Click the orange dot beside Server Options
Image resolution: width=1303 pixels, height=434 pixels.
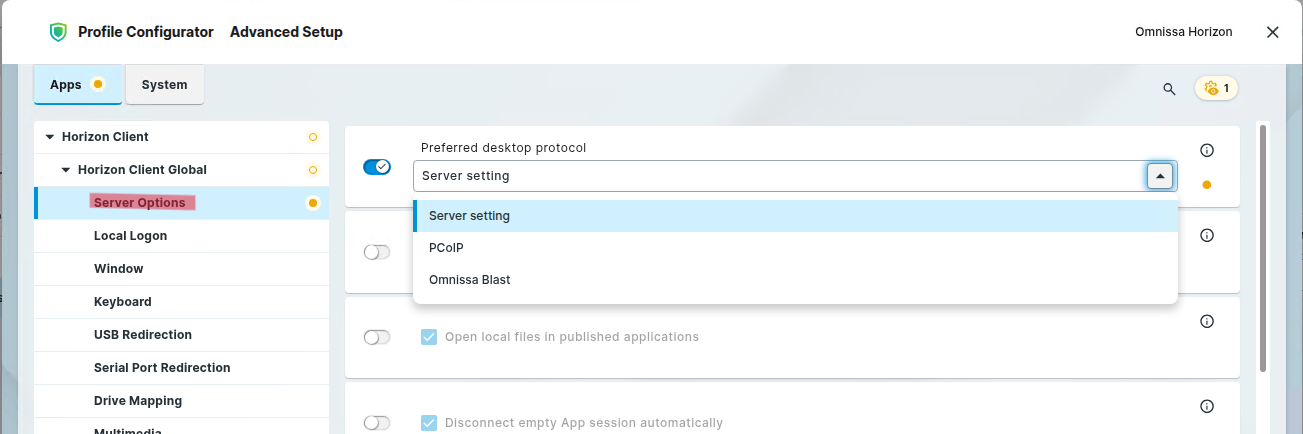313,203
